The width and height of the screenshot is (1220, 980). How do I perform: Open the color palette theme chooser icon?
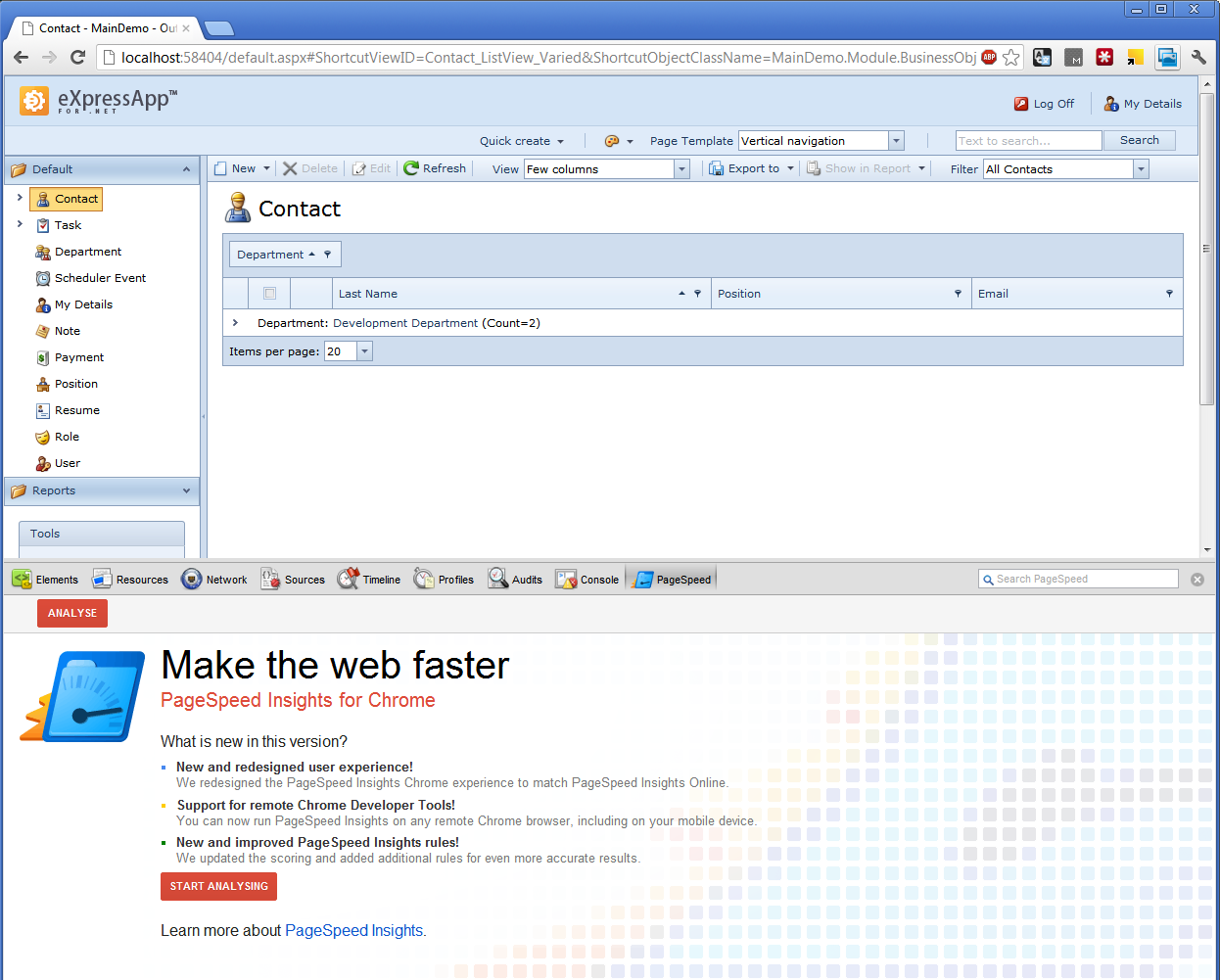point(612,141)
